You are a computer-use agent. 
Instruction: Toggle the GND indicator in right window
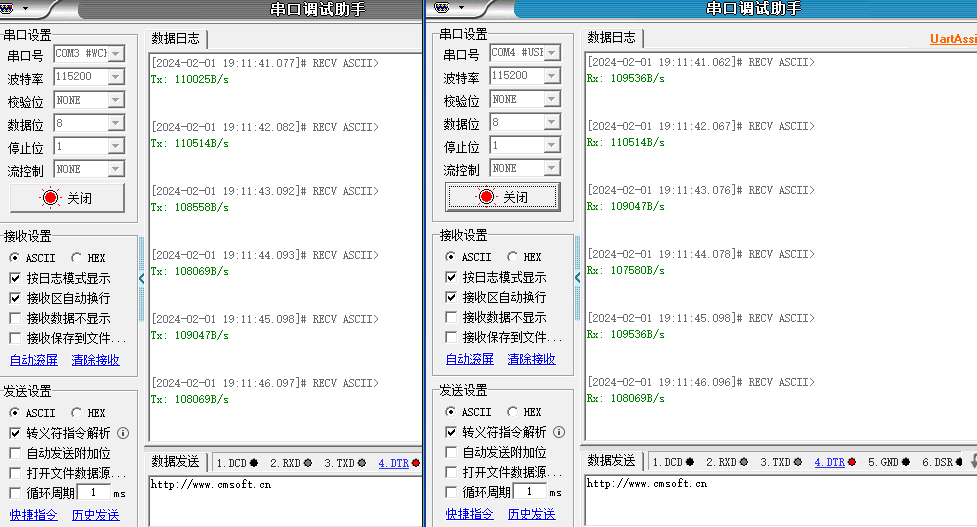(x=905, y=462)
